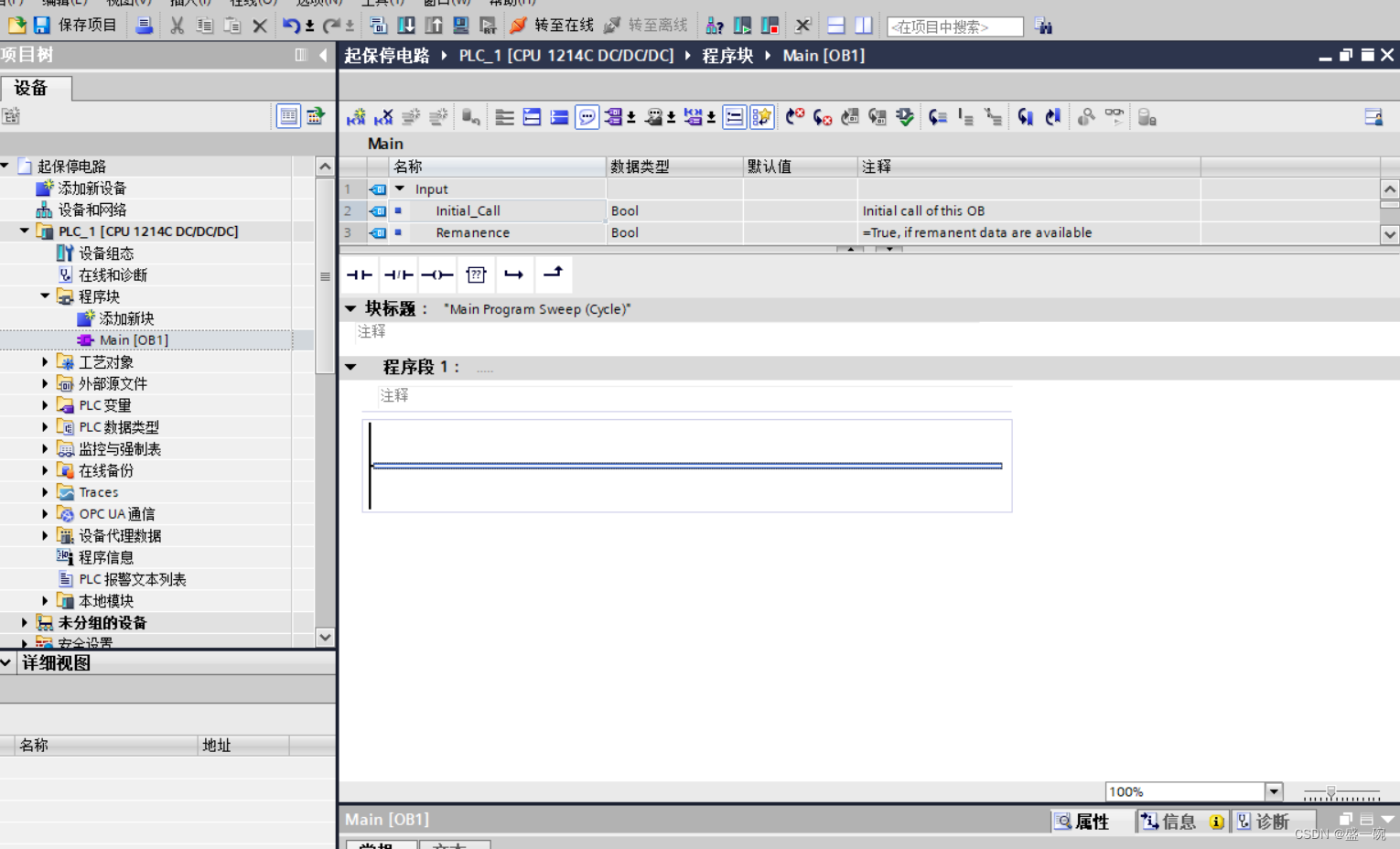Click the start CPU icon
The width and height of the screenshot is (1400, 849).
742,26
